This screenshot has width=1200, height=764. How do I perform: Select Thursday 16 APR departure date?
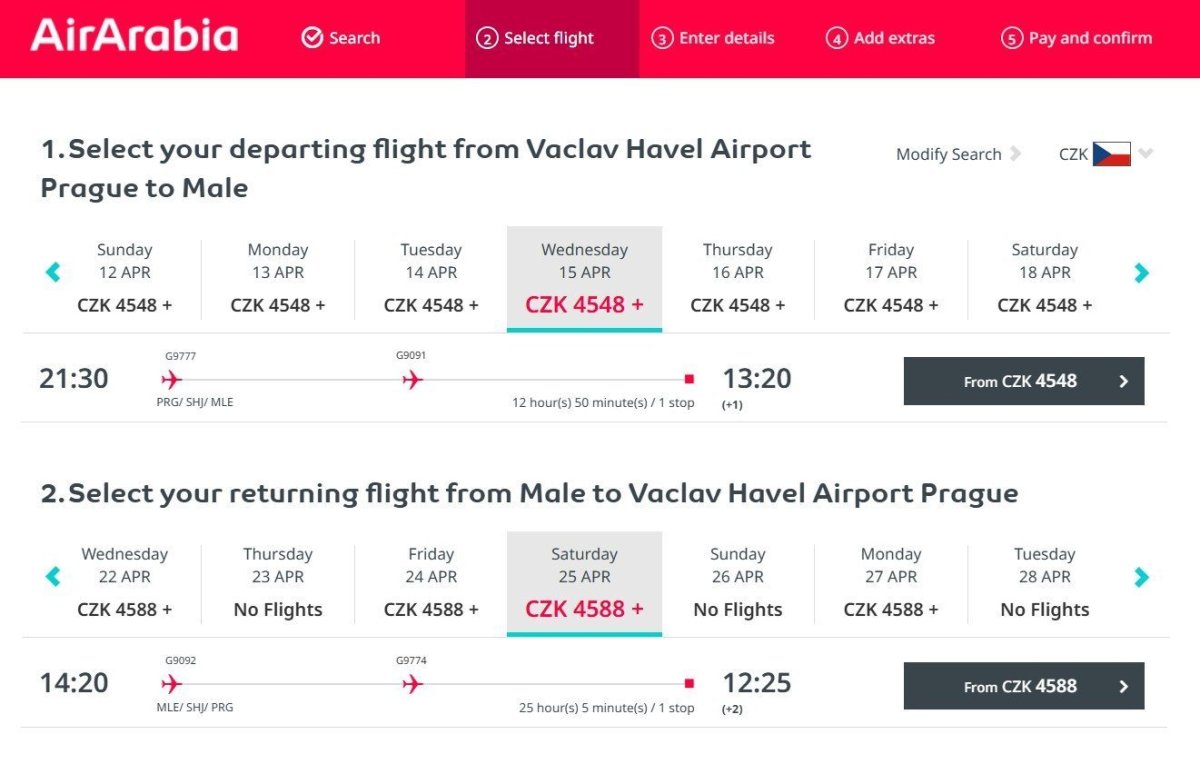(x=737, y=278)
